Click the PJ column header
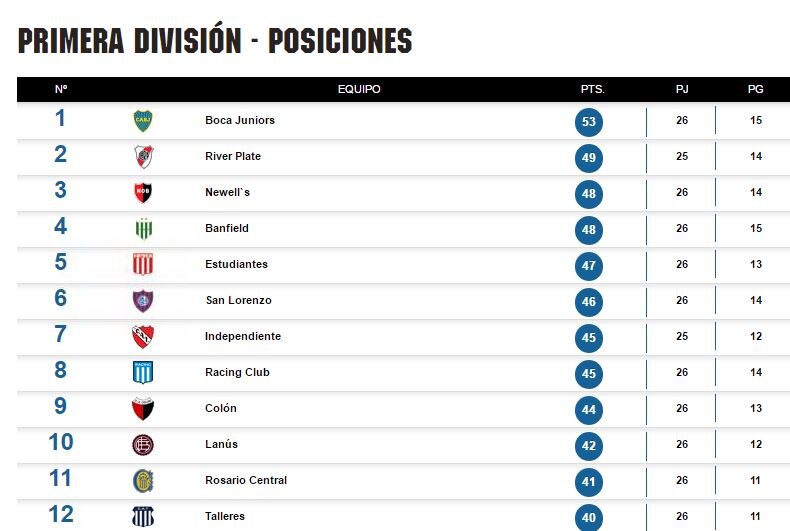790x531 pixels. point(682,89)
